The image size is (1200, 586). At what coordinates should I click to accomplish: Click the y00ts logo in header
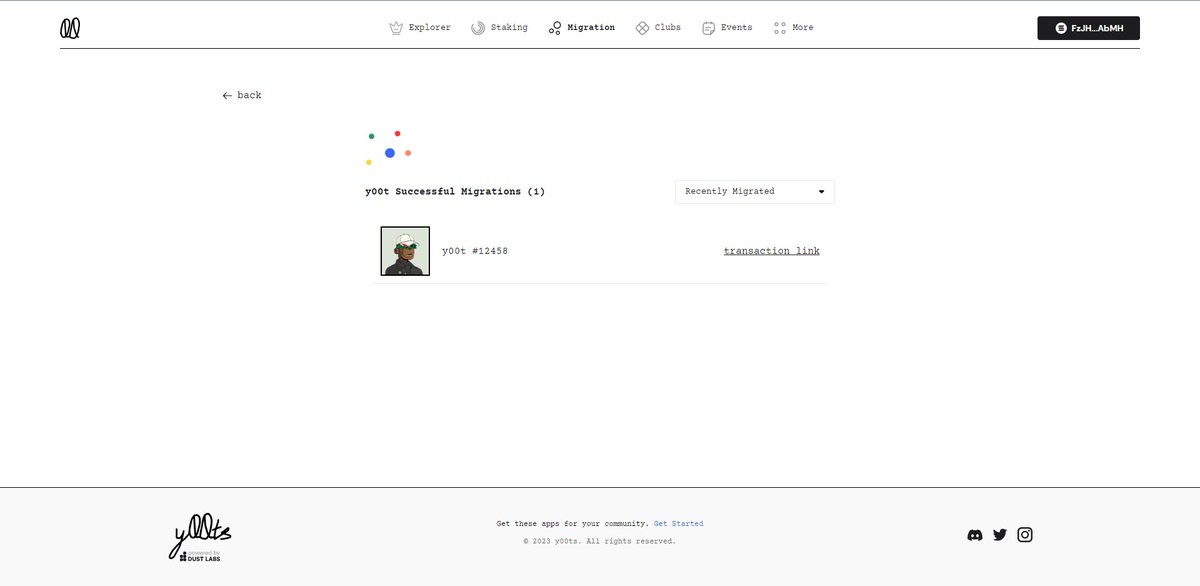point(70,28)
